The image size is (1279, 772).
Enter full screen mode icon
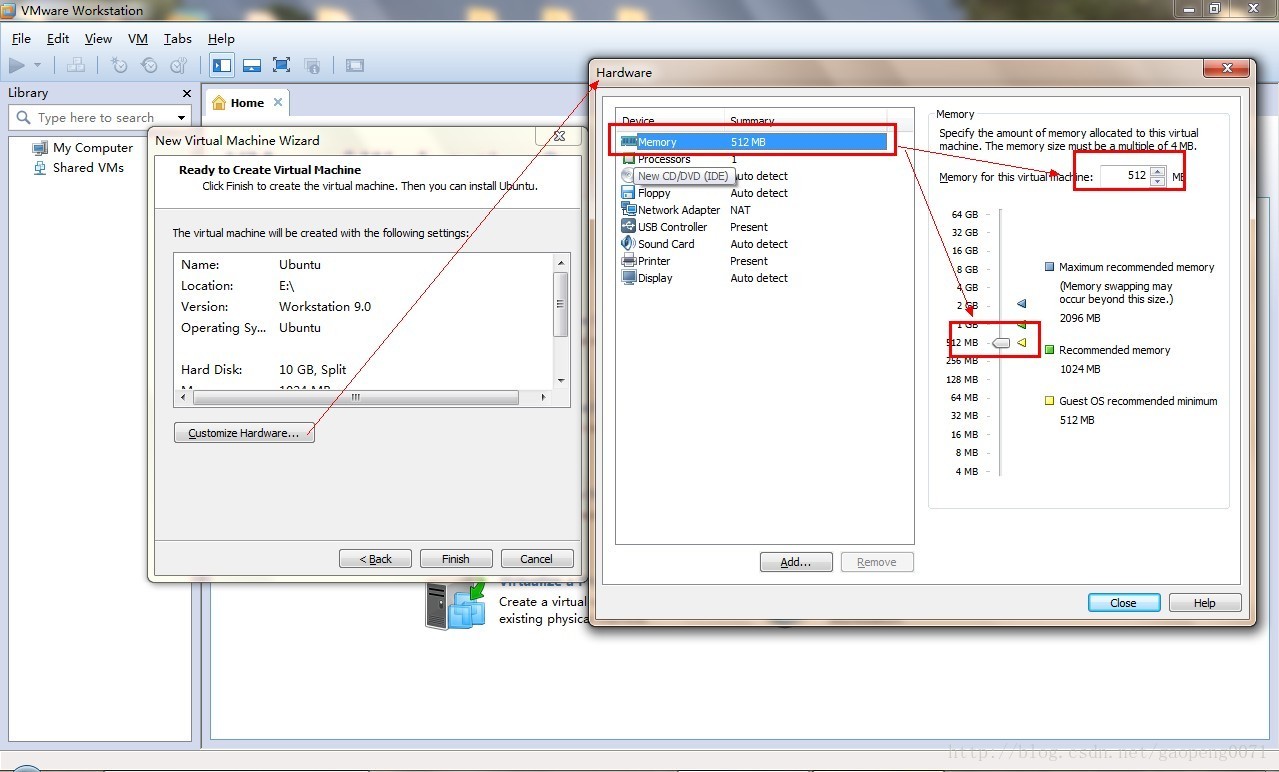(281, 66)
